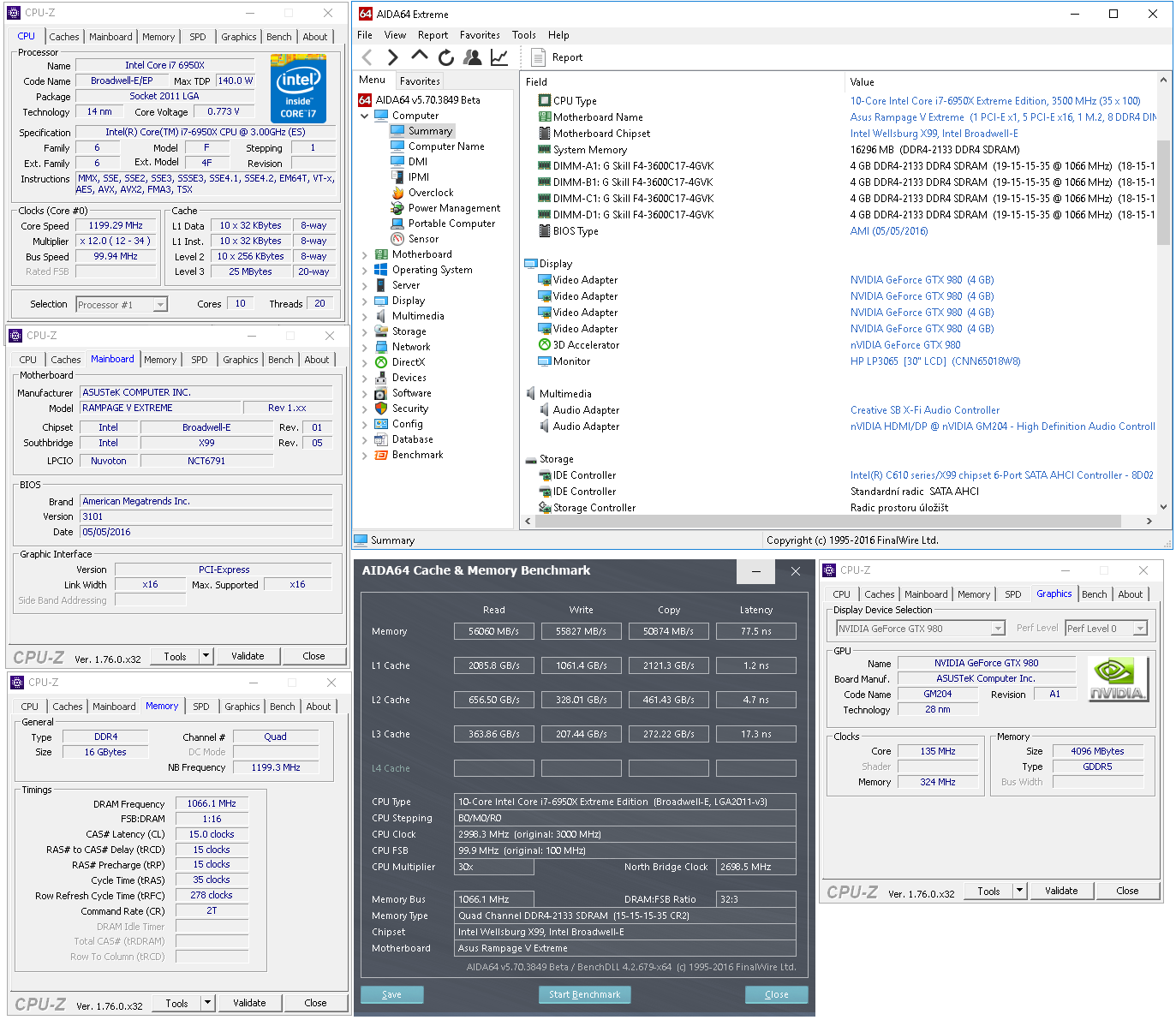Switch to Caches tab in top CPU-Z
Viewport: 1176px width, 1020px height.
click(64, 37)
